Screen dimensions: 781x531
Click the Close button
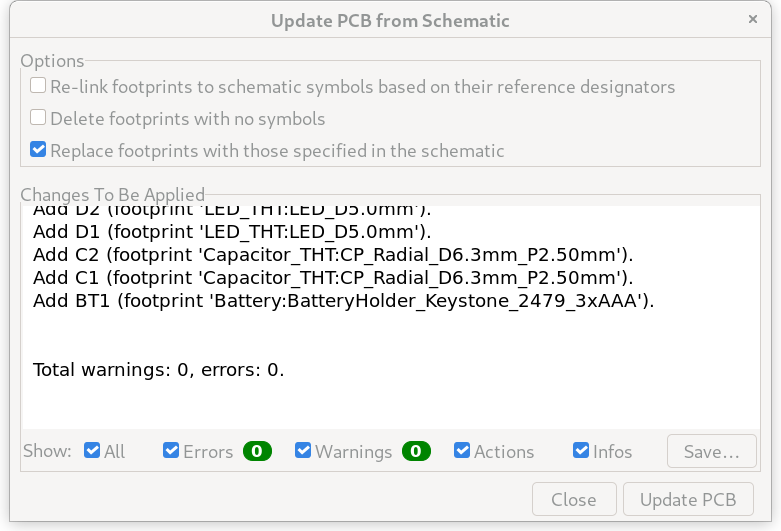click(x=574, y=499)
